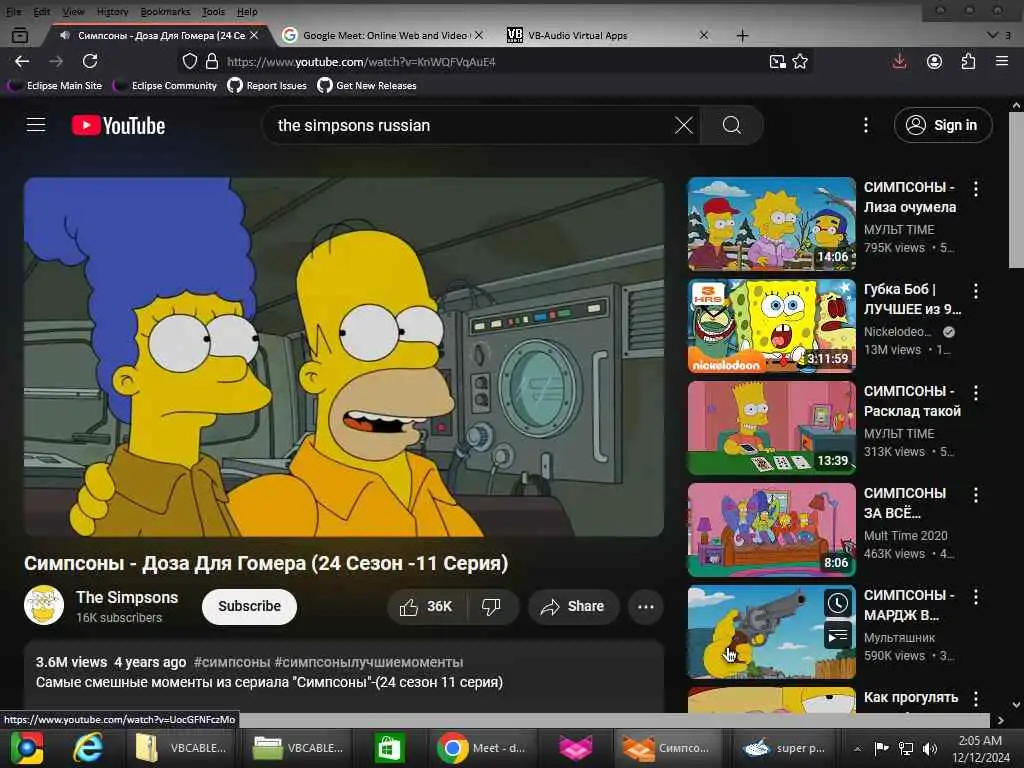Open the File menu
The image size is (1024, 768).
tap(13, 12)
